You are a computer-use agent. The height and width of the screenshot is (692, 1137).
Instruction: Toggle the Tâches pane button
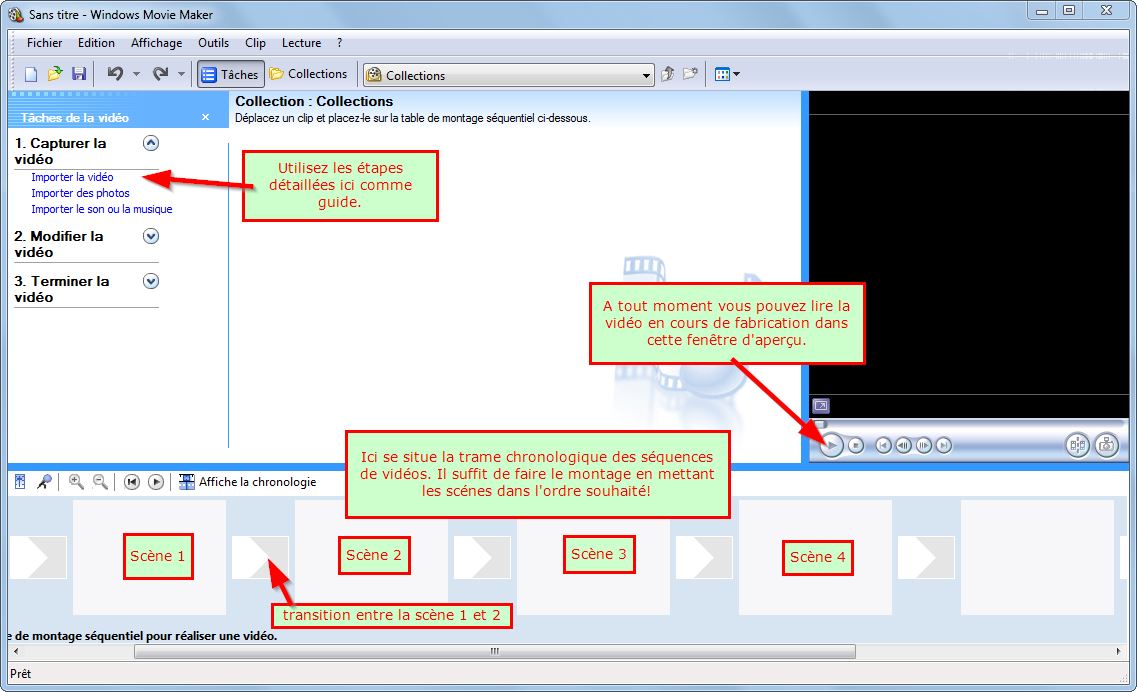229,74
